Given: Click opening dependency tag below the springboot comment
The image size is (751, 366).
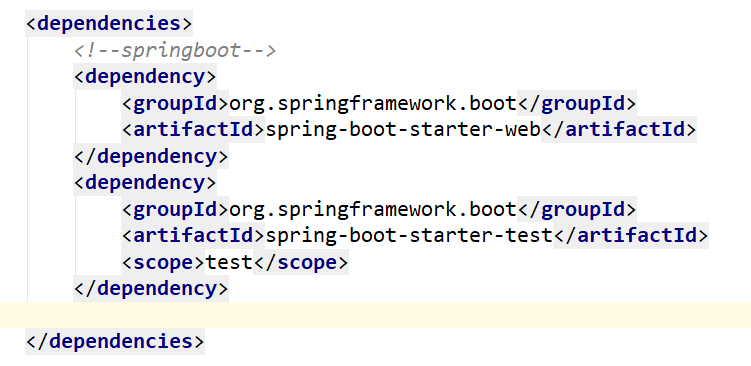Looking at the screenshot, I should point(145,77).
